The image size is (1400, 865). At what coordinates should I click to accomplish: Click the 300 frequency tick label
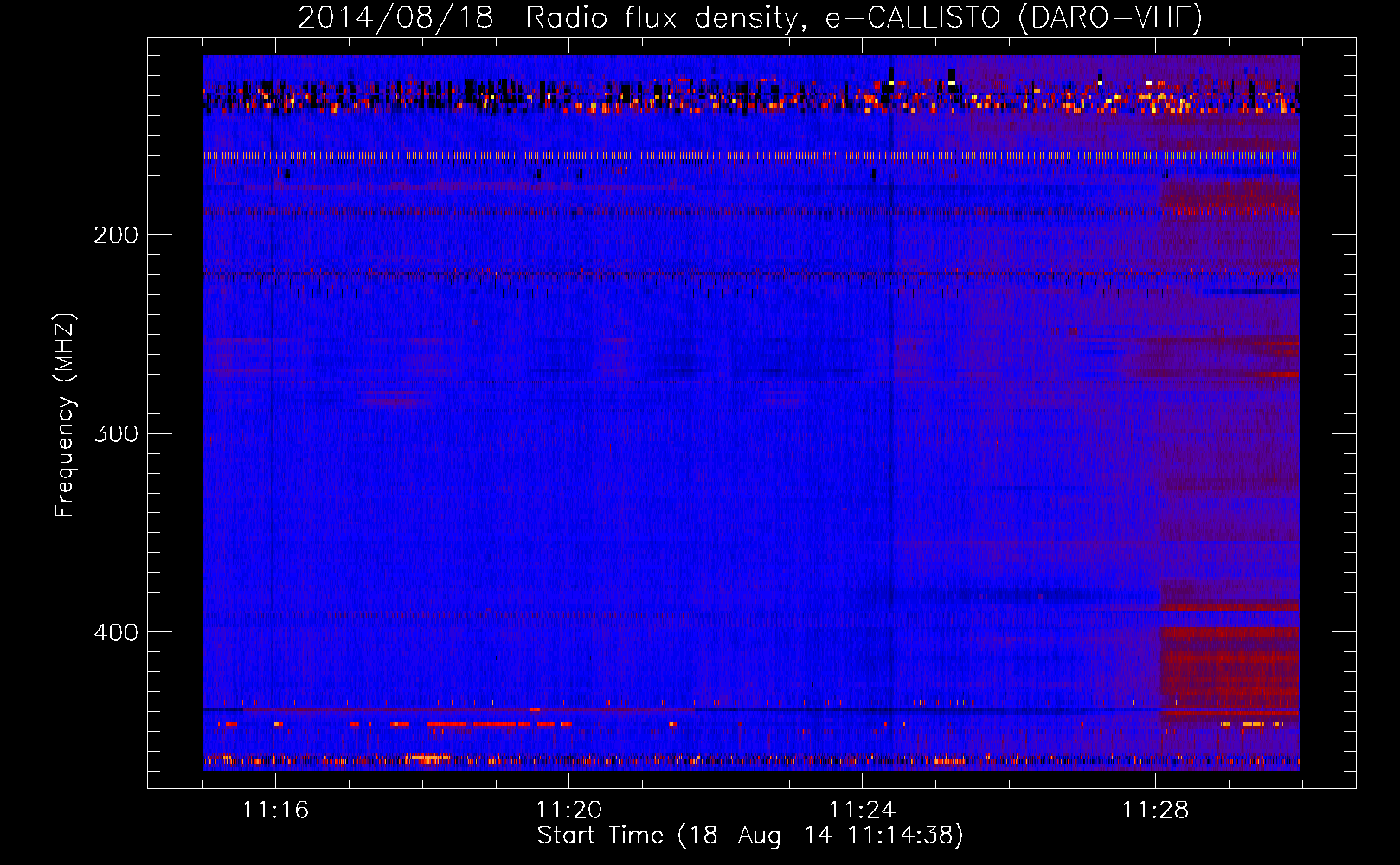click(116, 433)
